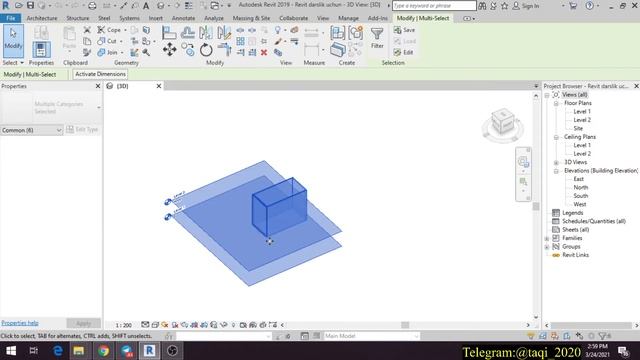Click the Text 'A' icon in Quick Access toolbar
Viewport: 640px width, 360px height.
coord(146,6)
